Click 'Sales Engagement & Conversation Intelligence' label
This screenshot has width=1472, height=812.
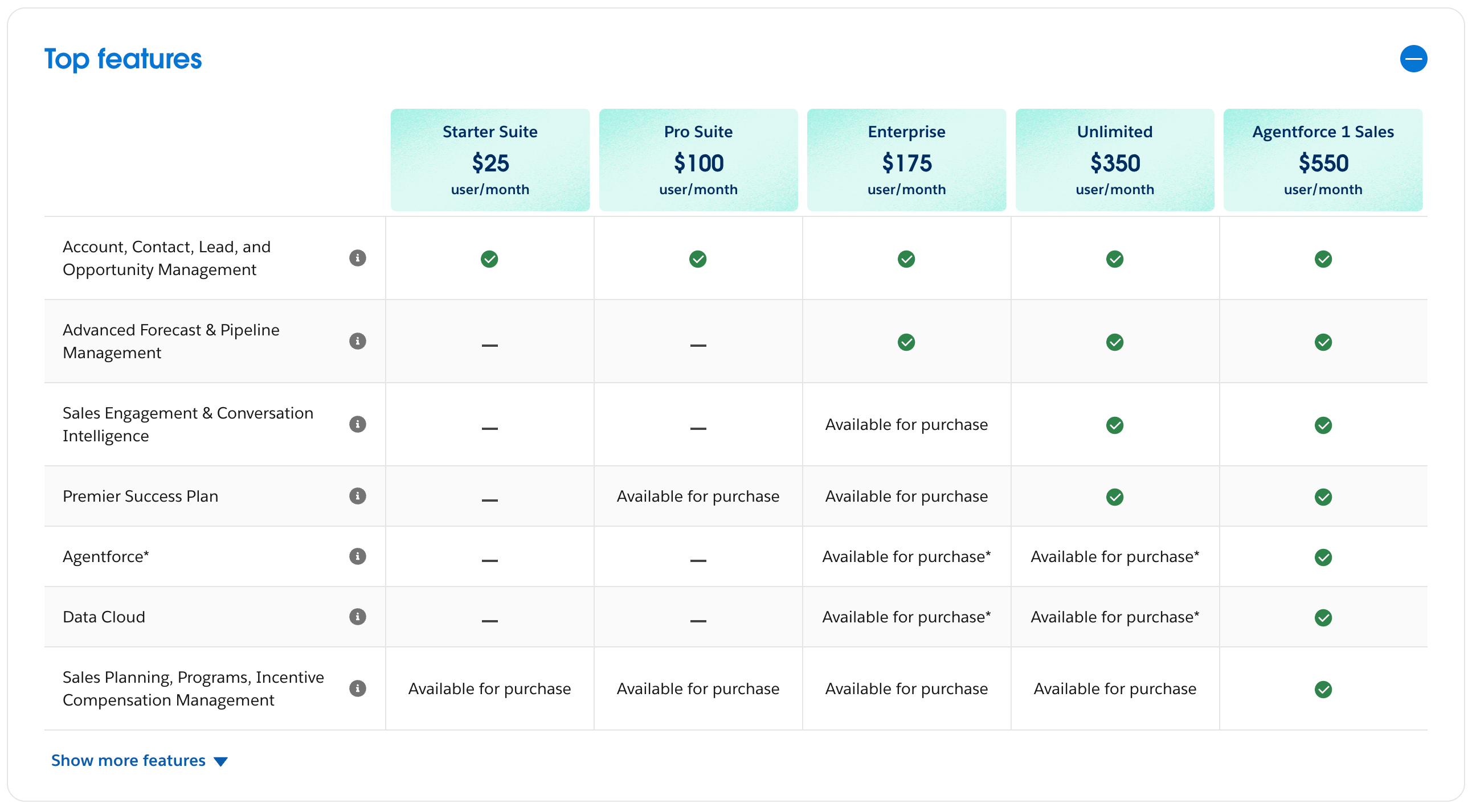click(188, 424)
